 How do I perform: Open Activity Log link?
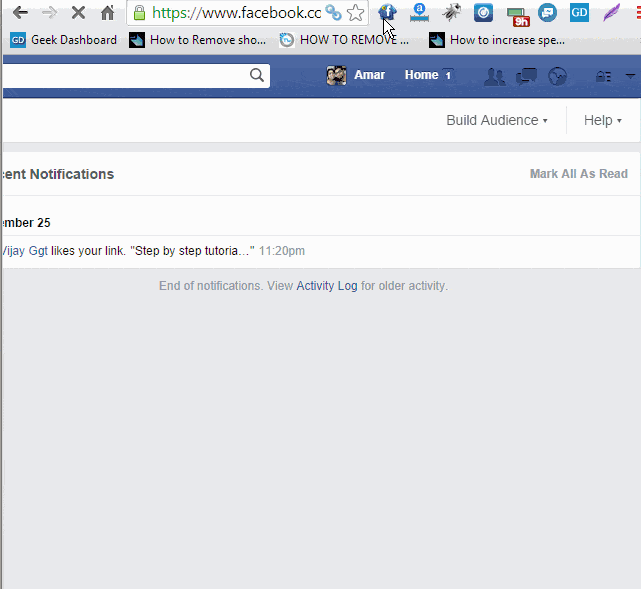[x=327, y=286]
